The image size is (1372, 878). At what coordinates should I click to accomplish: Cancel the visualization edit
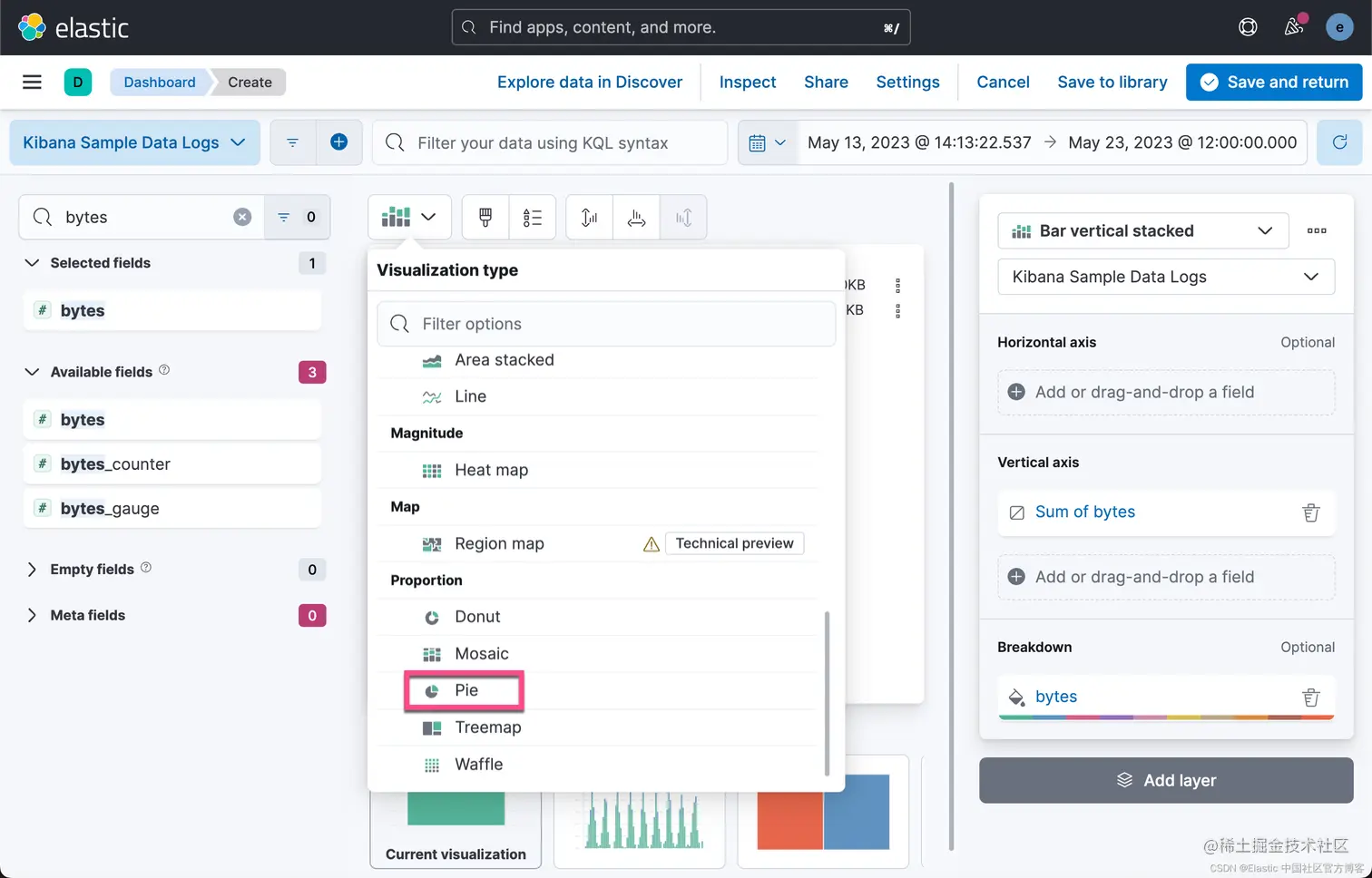[1003, 83]
